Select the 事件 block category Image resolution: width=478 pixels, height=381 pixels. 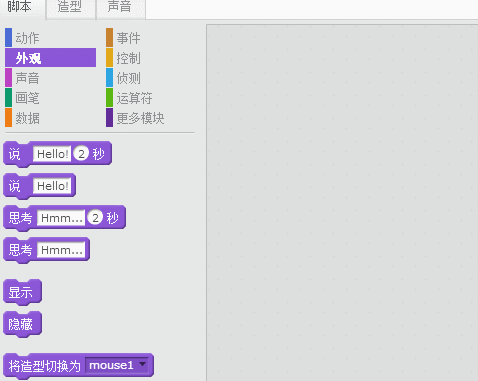(124, 38)
